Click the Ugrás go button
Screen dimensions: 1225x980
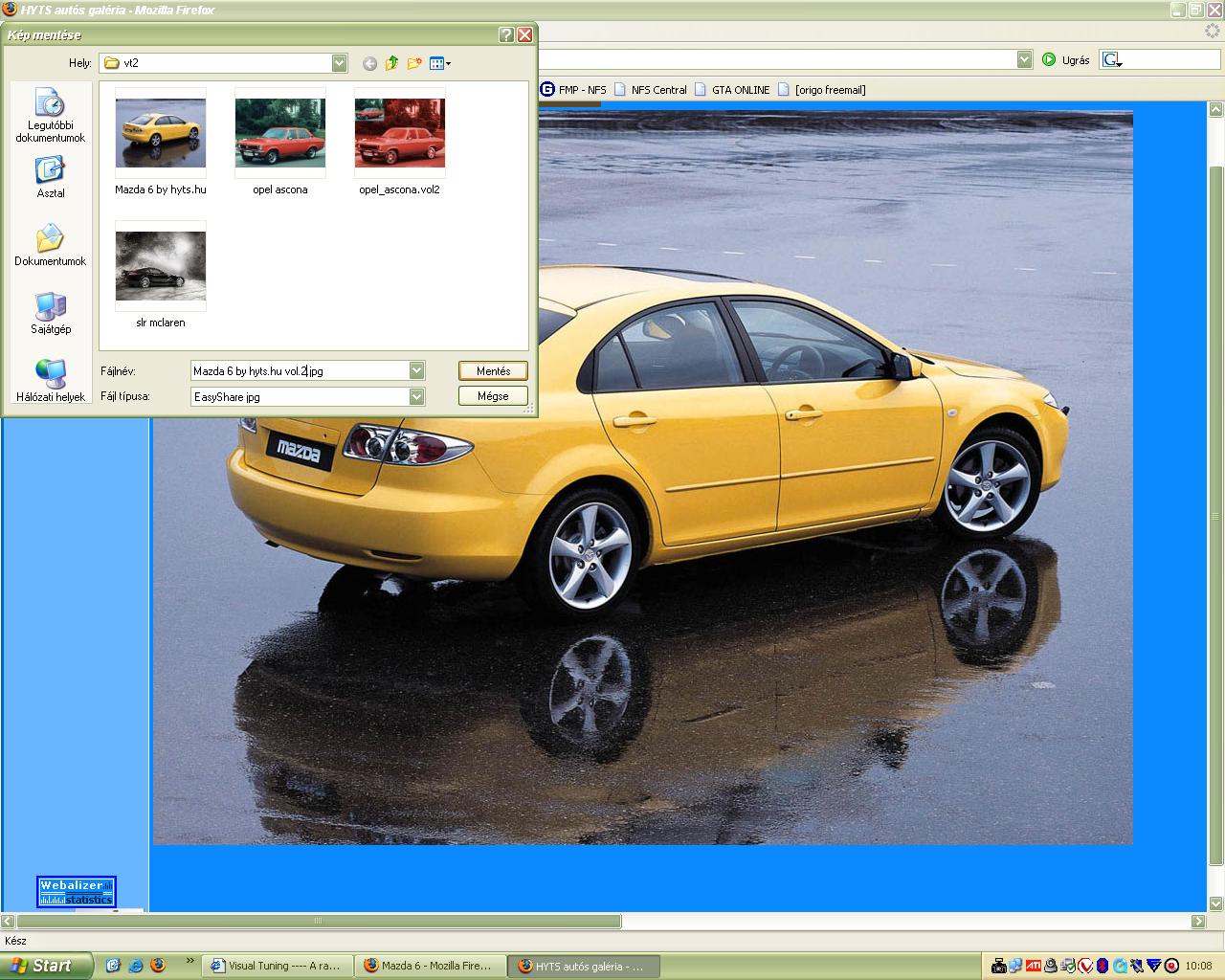(1066, 59)
